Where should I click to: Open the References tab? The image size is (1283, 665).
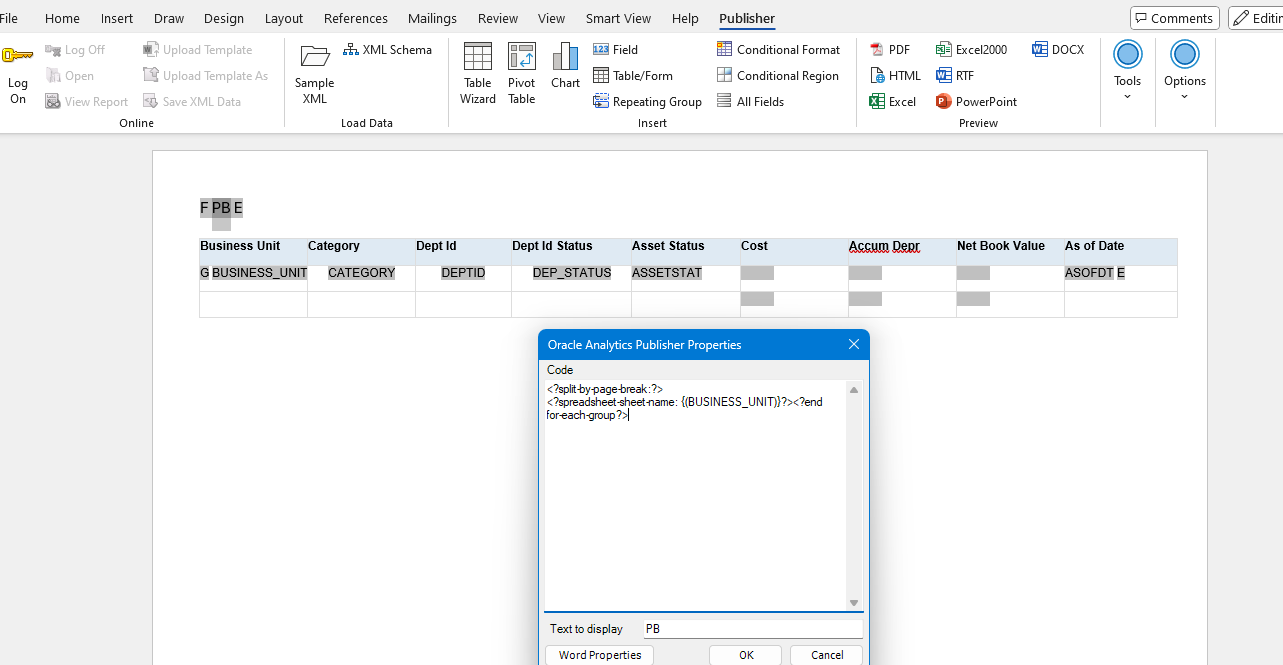356,18
